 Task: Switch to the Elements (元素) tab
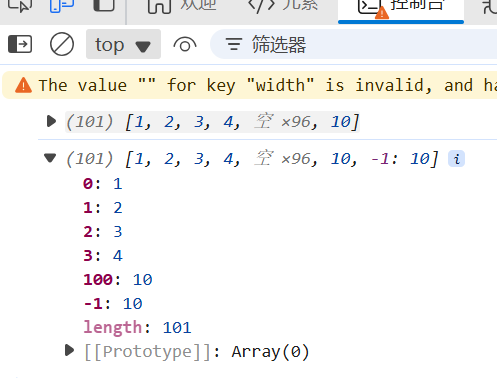[283, 6]
